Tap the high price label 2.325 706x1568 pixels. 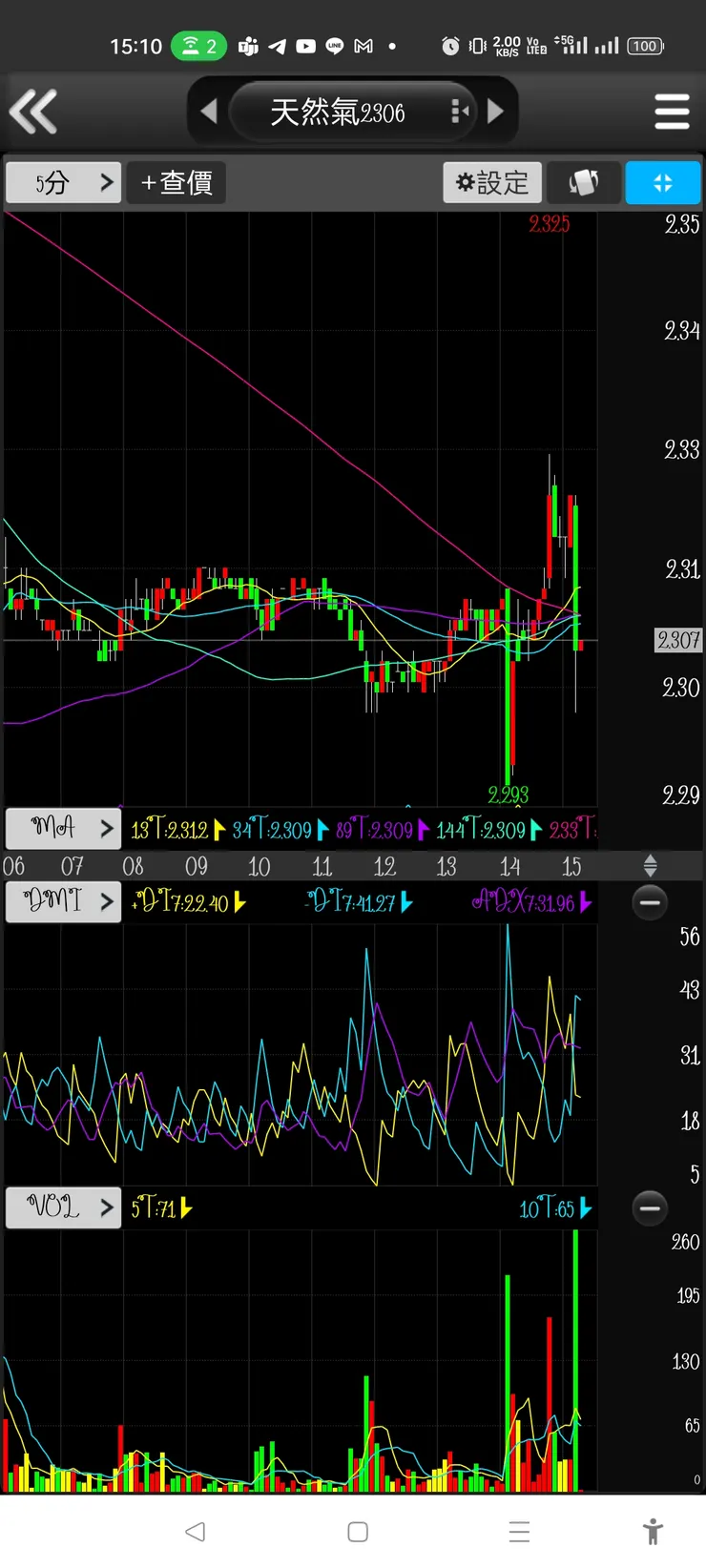(x=550, y=224)
